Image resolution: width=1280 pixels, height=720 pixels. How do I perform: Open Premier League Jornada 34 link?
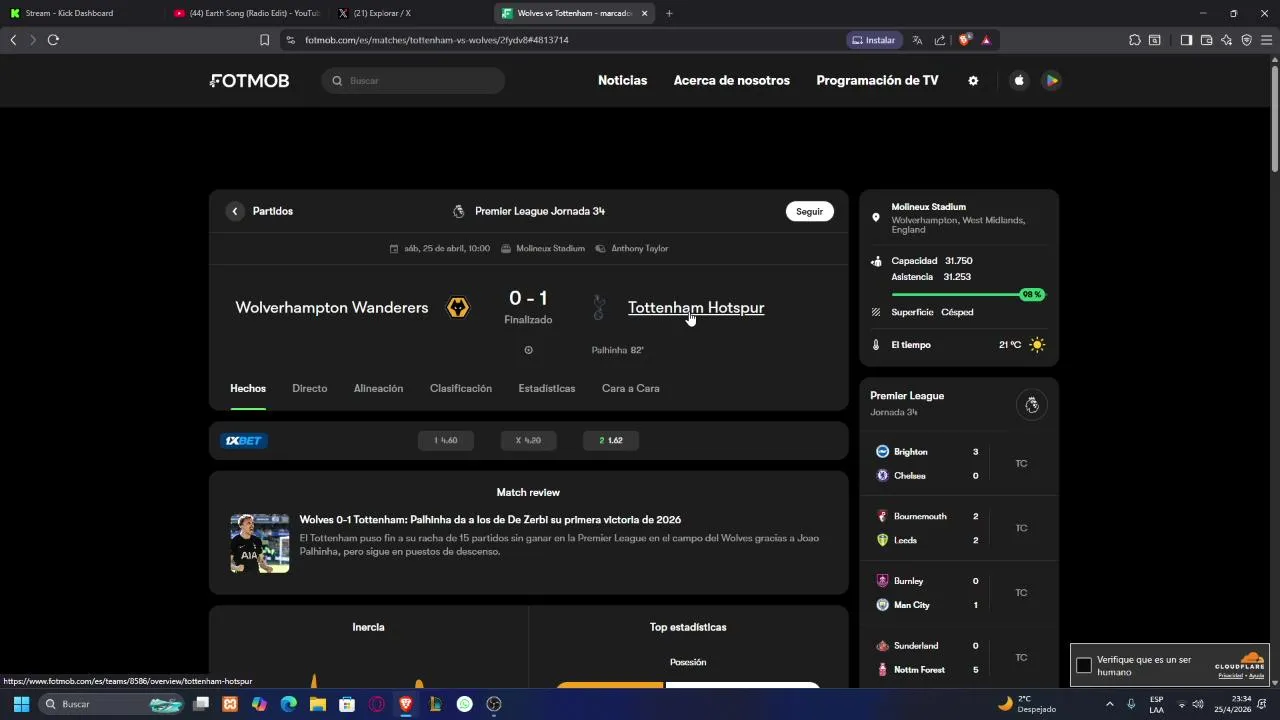tap(540, 211)
